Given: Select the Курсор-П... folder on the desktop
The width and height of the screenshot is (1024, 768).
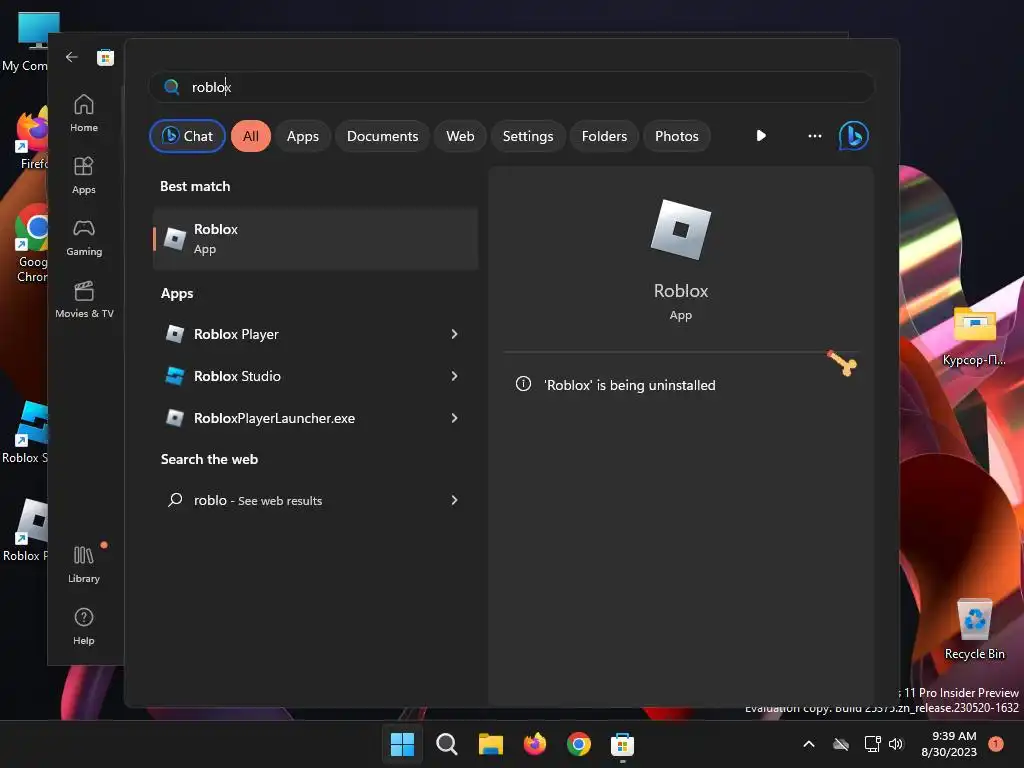Looking at the screenshot, I should point(974,335).
